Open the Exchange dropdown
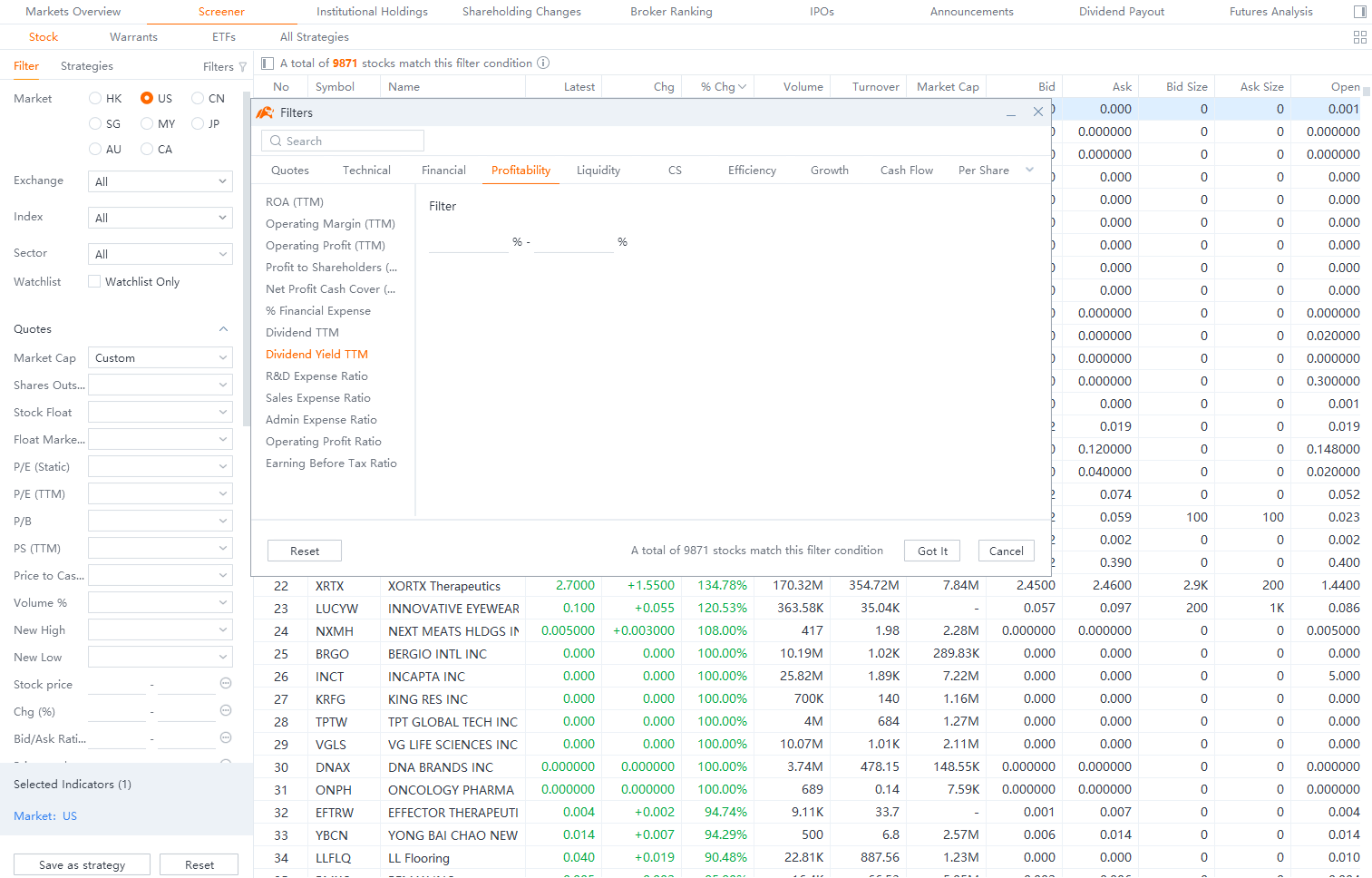1372x878 pixels. point(161,181)
